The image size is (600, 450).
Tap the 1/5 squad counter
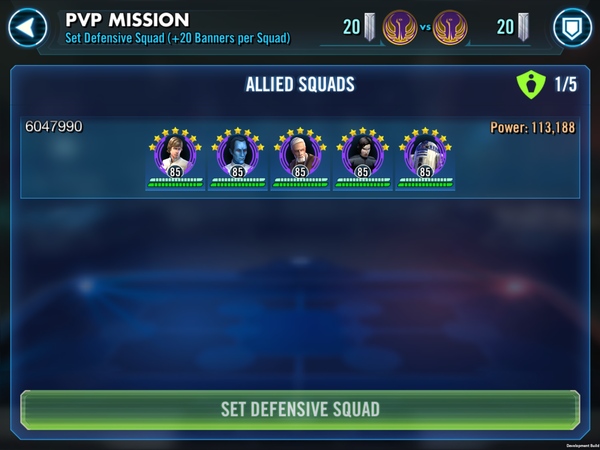point(566,84)
